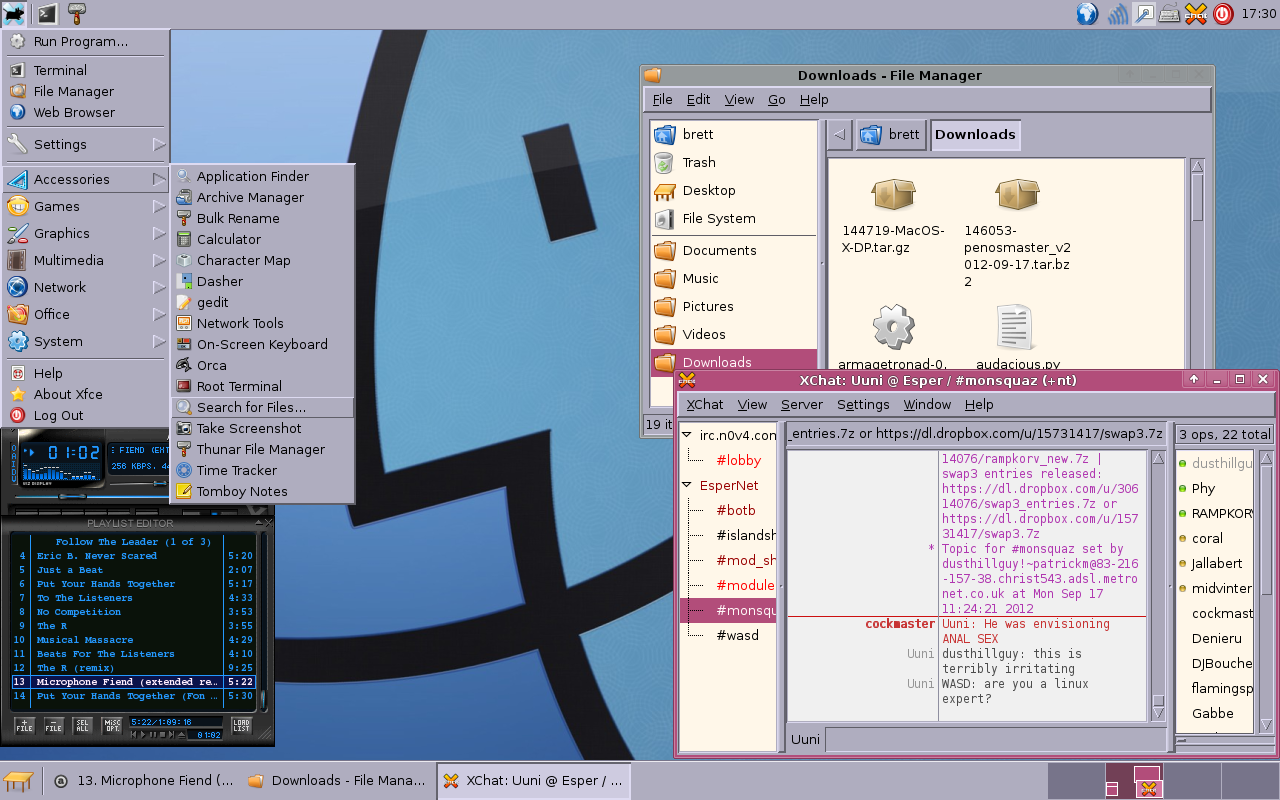The height and width of the screenshot is (800, 1280).
Task: Click the brett path button in File Manager
Action: coord(890,135)
